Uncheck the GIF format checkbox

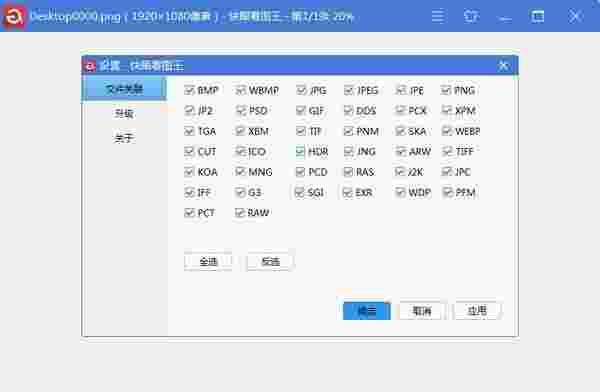coord(301,111)
